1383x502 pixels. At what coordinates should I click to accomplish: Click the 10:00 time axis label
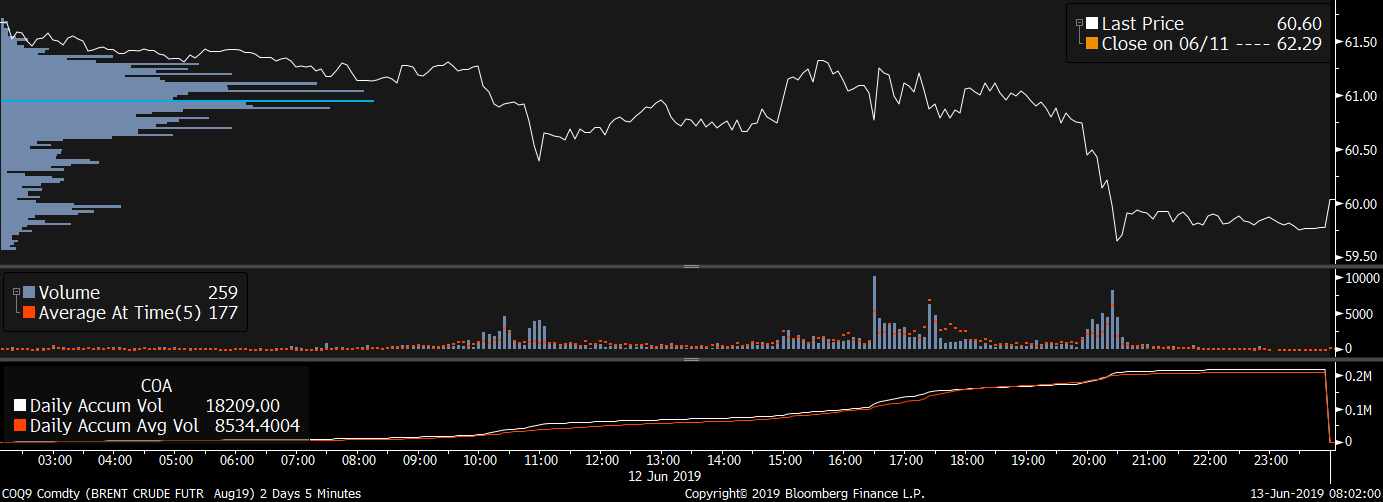click(x=480, y=461)
